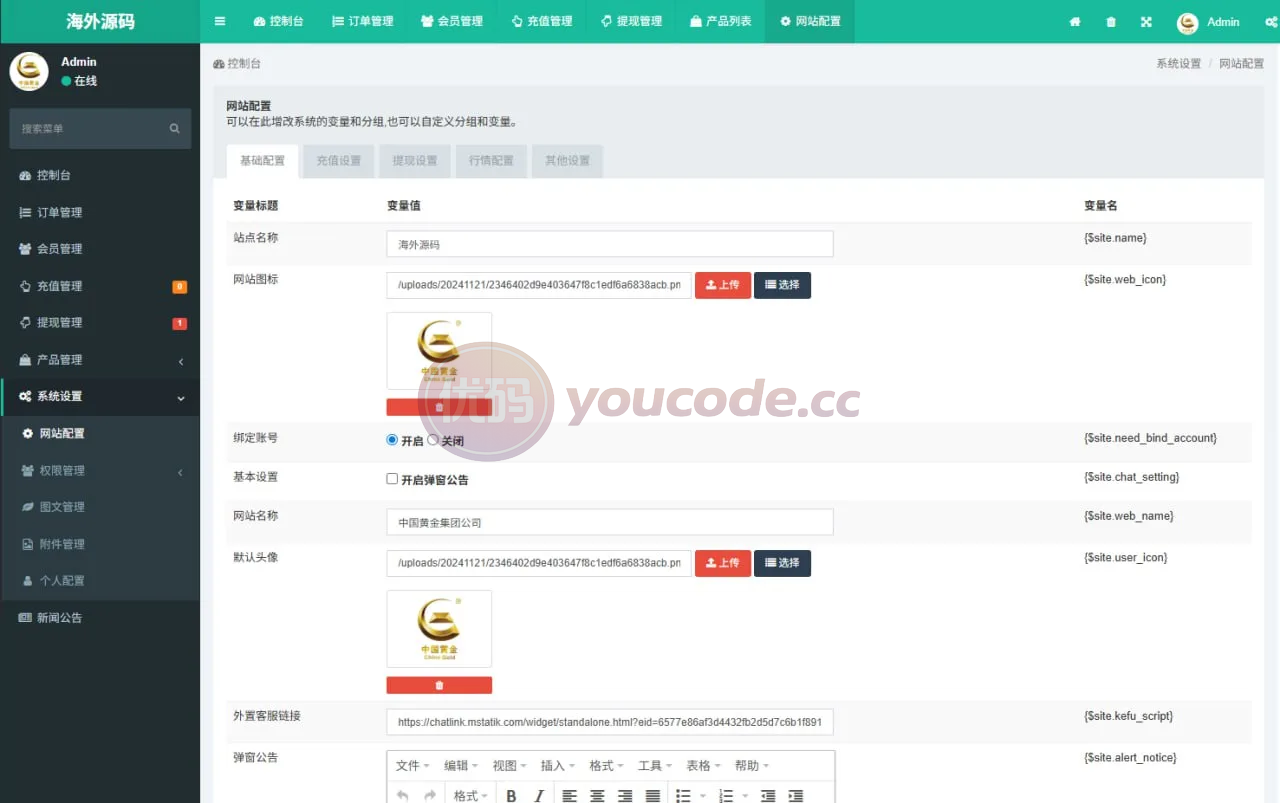Switch to the 行情配置 tab
The width and height of the screenshot is (1280, 803).
click(491, 161)
